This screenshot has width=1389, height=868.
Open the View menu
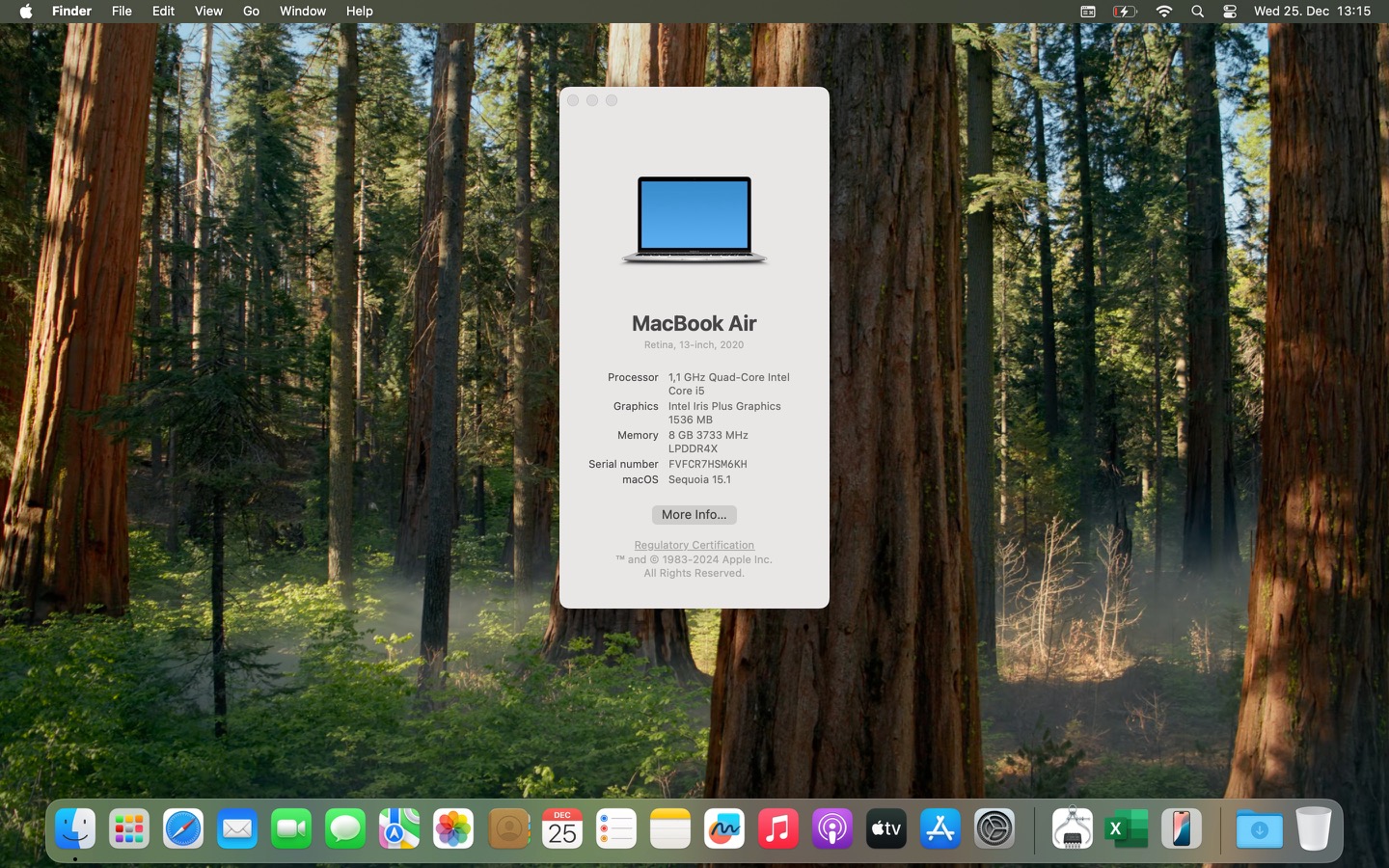[x=208, y=12]
